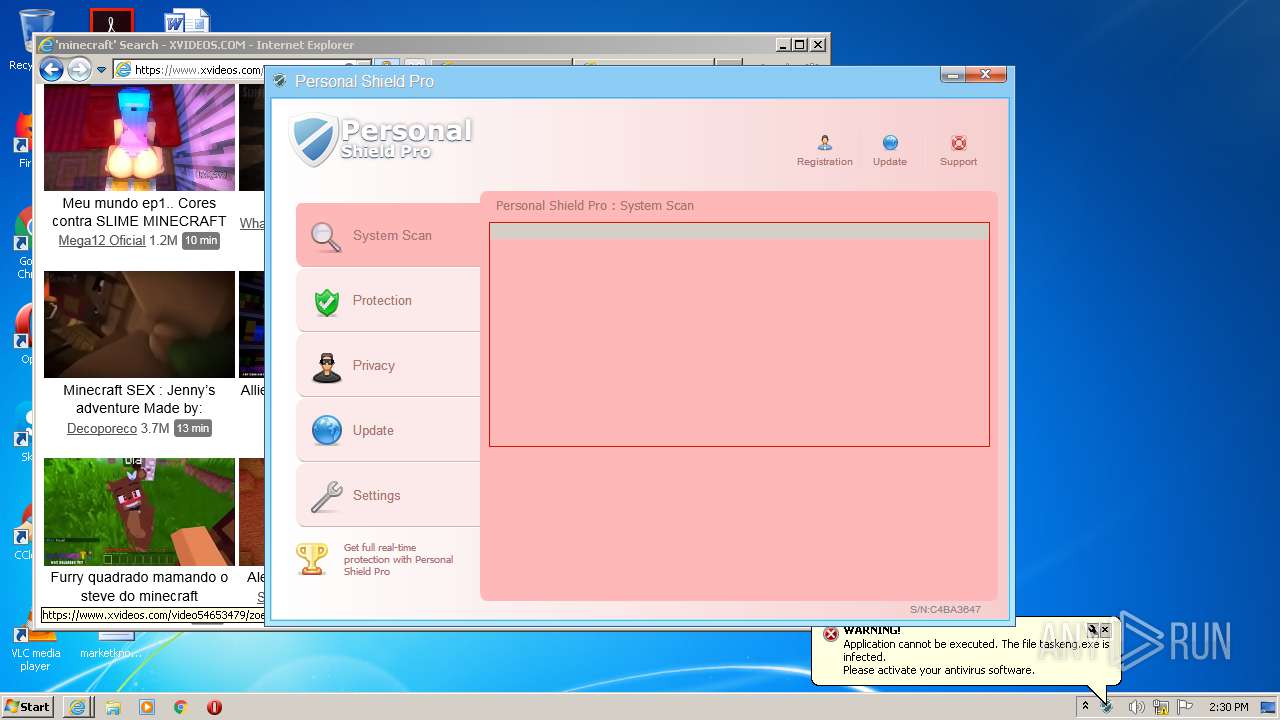Click the '13 min' duration badge
Viewport: 1280px width, 720px height.
click(x=192, y=428)
